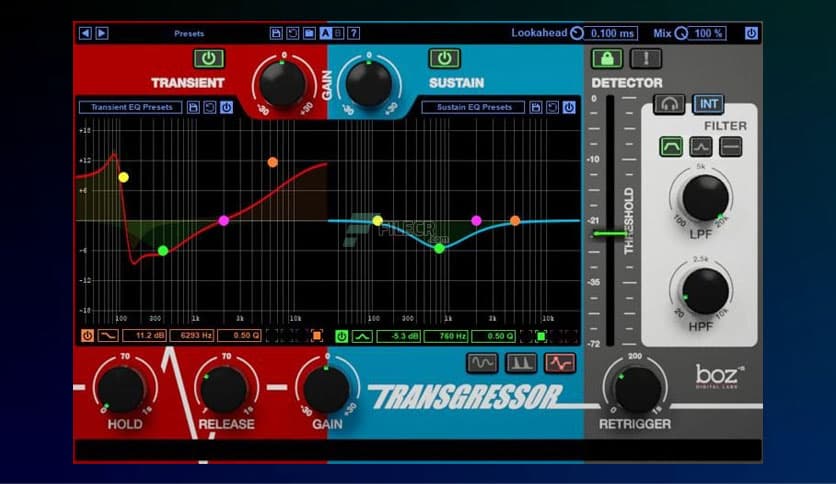Select orange node on Transient EQ
Viewport: 836px width, 484px height.
[272, 162]
